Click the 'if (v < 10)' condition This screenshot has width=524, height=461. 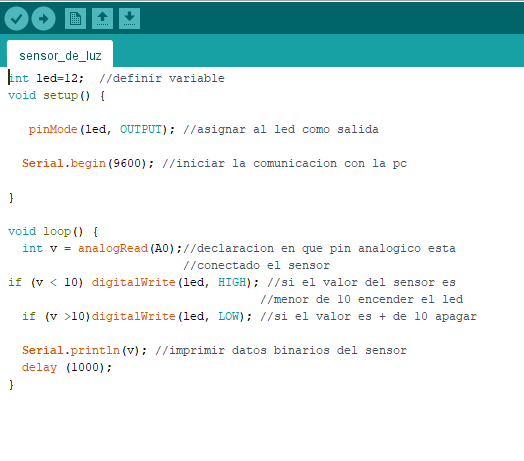point(46,283)
